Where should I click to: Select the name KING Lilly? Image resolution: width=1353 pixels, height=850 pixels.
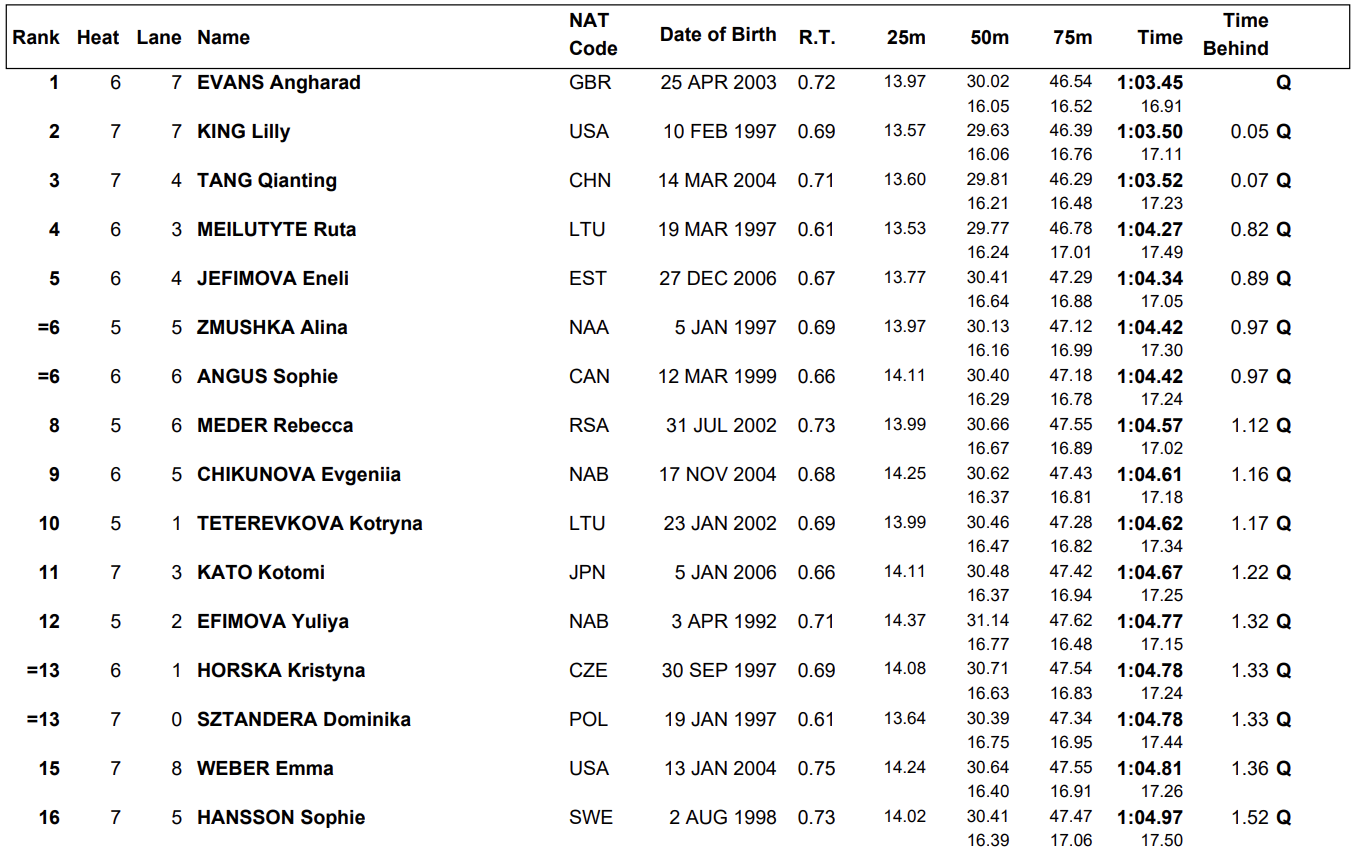pos(244,132)
